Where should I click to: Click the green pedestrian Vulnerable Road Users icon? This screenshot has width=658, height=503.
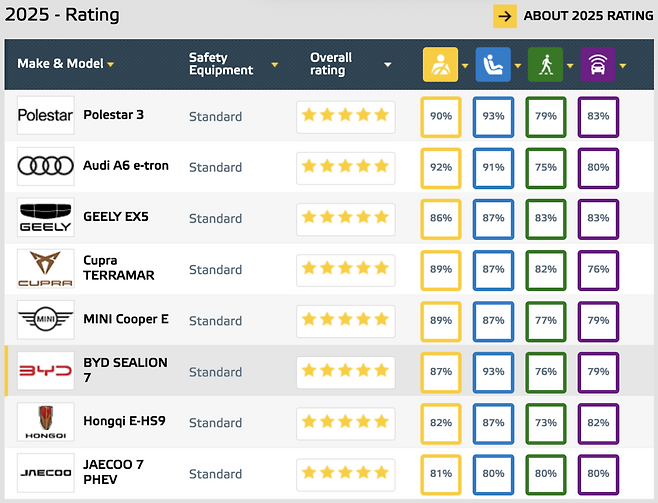click(546, 64)
